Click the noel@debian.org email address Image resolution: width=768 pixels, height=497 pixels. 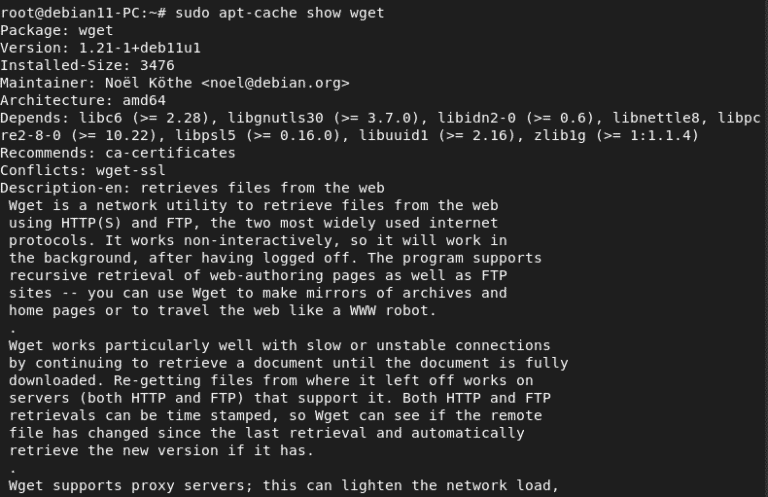tap(275, 83)
